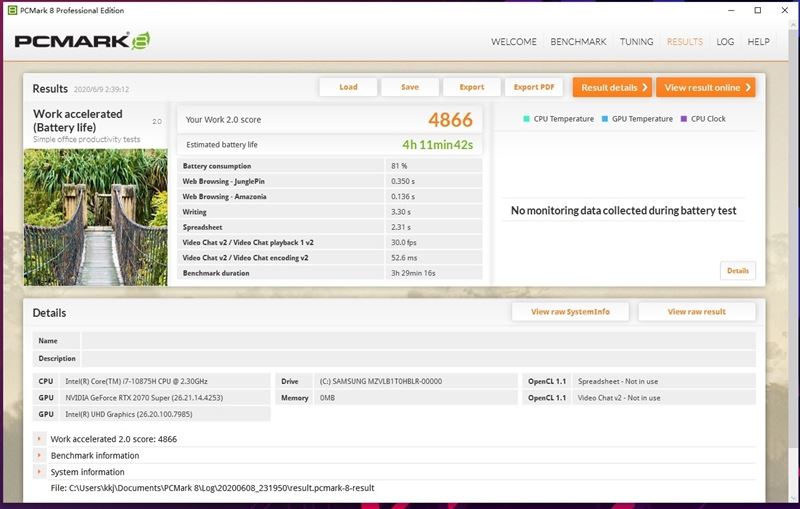Click the Description input field
Screen dimensions: 800x509
tap(418, 359)
